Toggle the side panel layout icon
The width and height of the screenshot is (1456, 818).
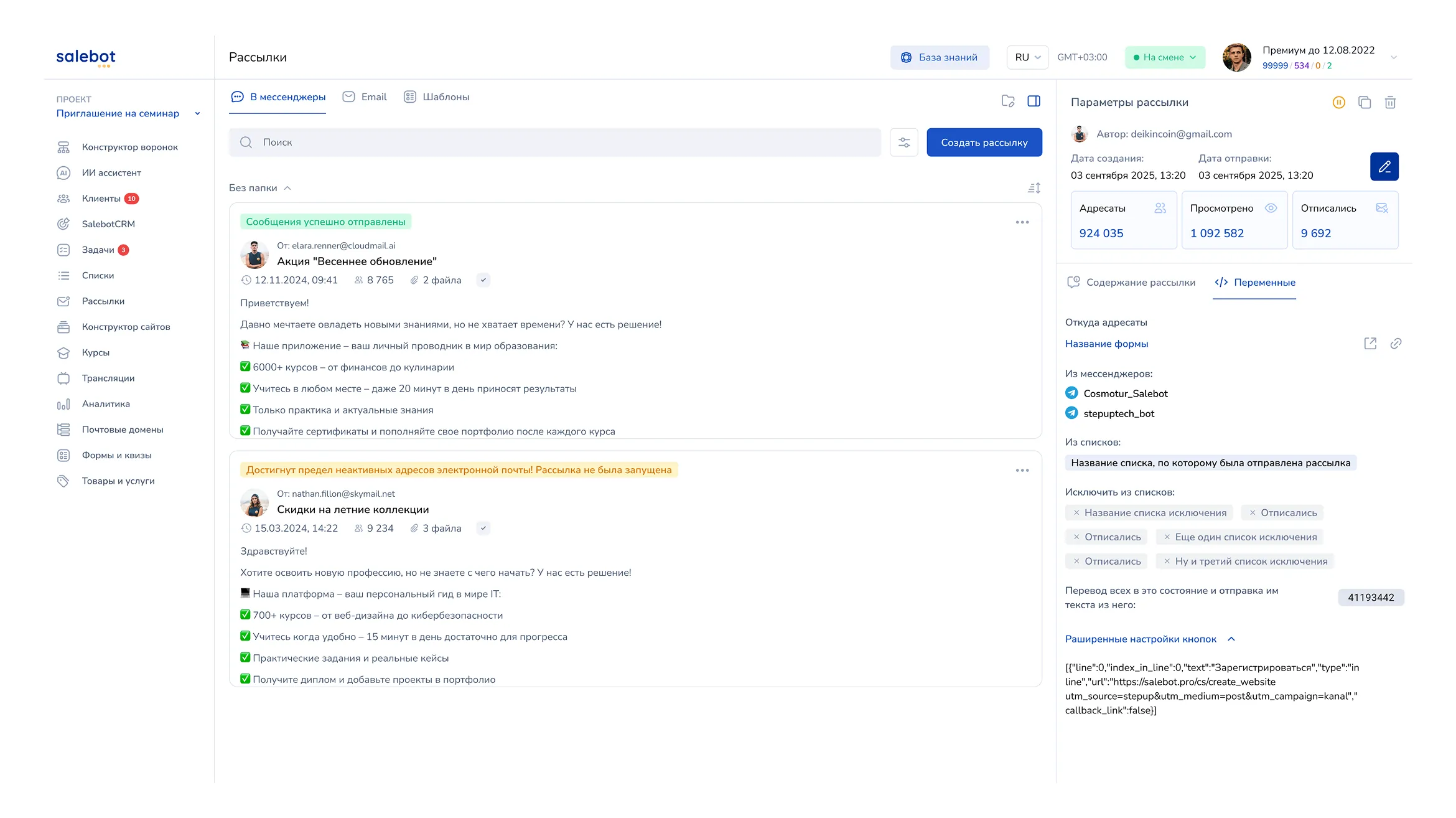[x=1034, y=101]
